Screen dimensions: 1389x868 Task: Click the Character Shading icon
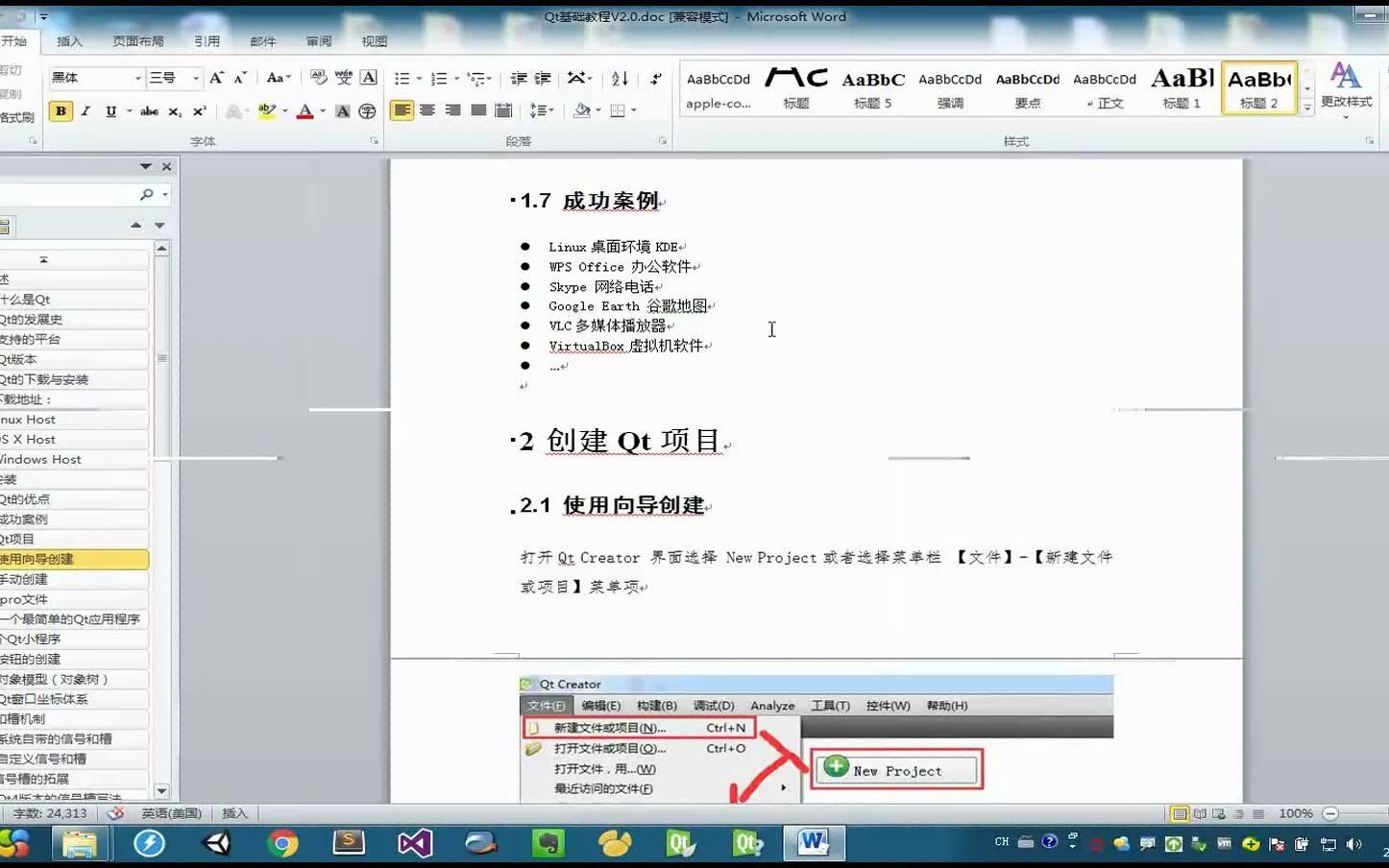(343, 111)
